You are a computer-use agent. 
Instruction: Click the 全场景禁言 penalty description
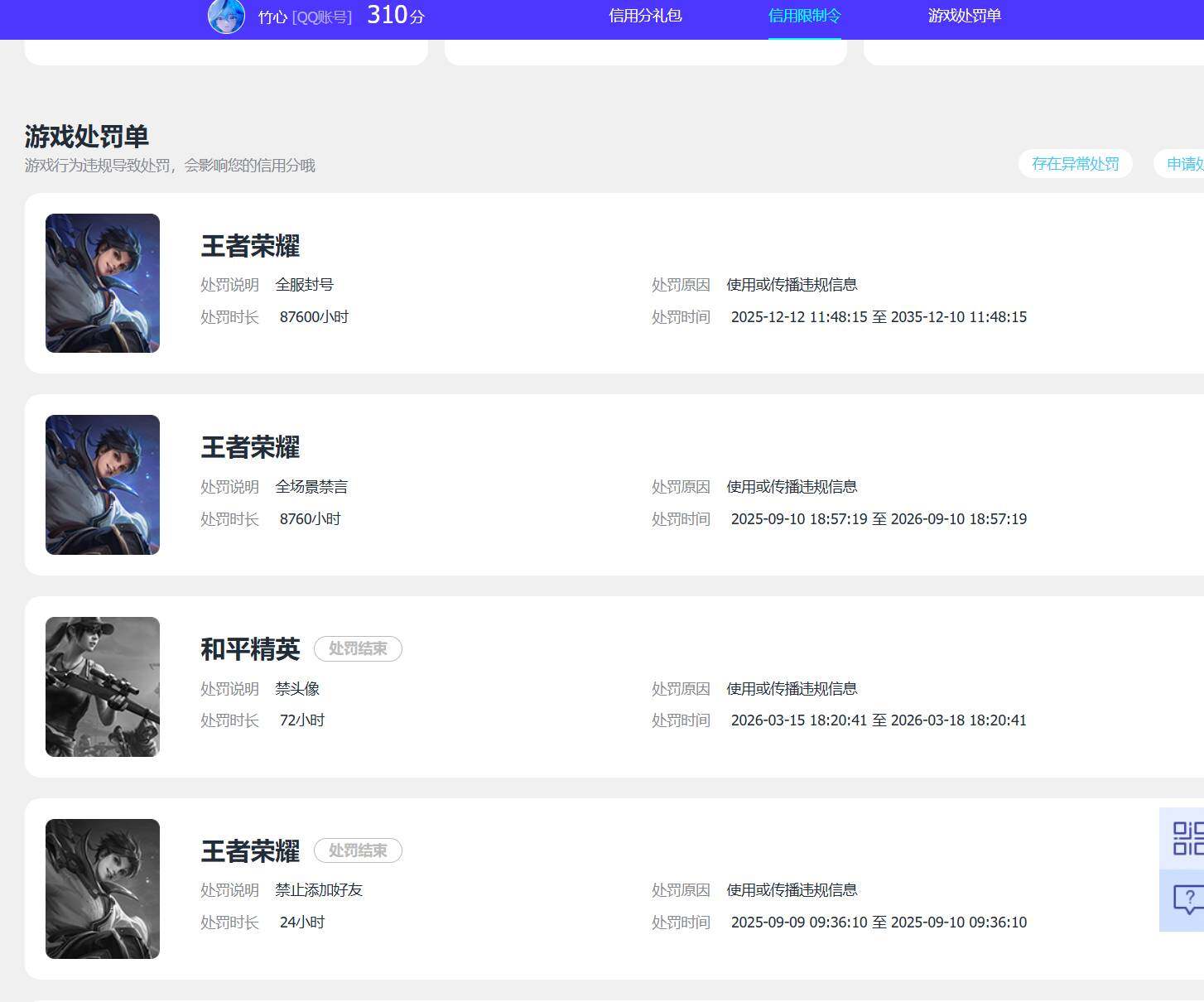pyautogui.click(x=311, y=487)
